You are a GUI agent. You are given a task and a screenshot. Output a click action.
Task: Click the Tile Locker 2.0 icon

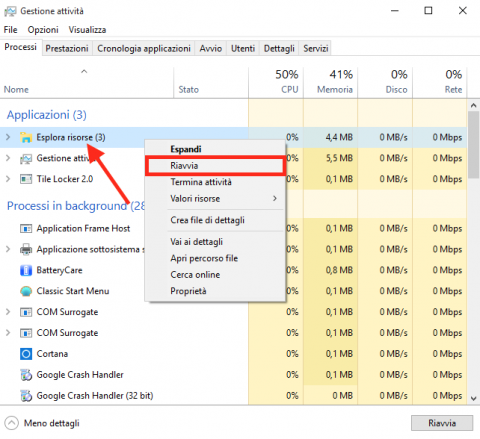coord(26,179)
